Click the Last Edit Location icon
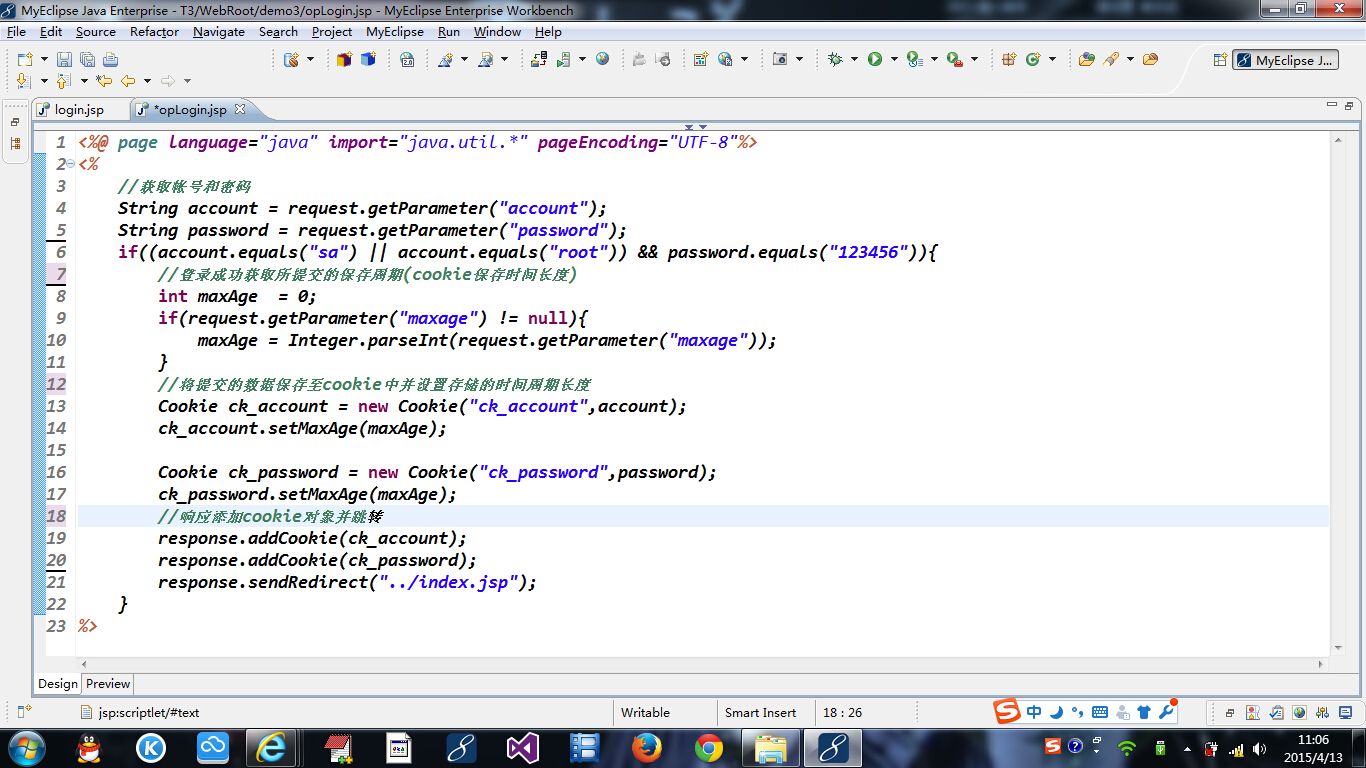Screen dimensions: 1366x768 click(103, 81)
